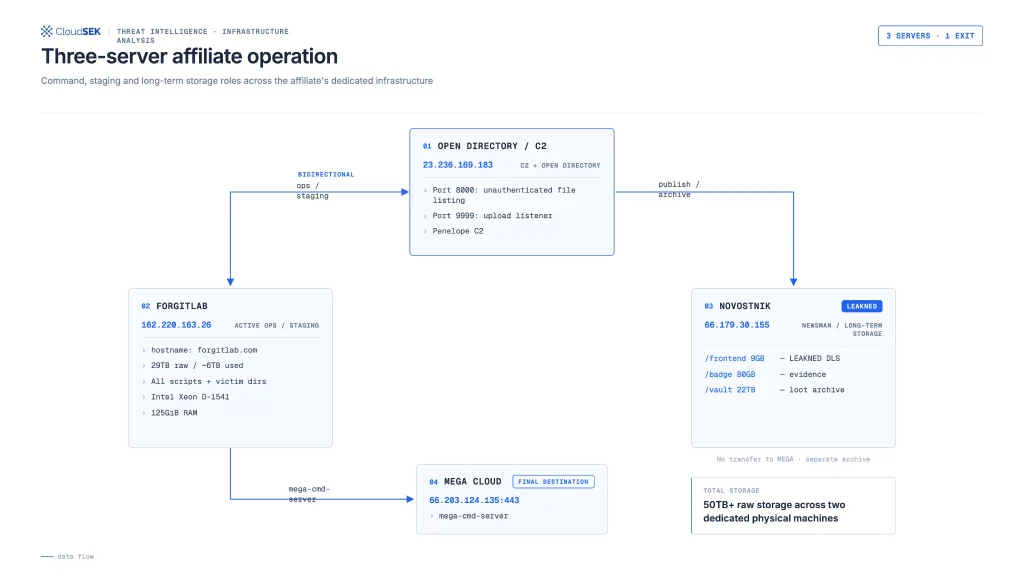Click the "ACTIVE OPS / STAGING" role label

tap(277, 325)
